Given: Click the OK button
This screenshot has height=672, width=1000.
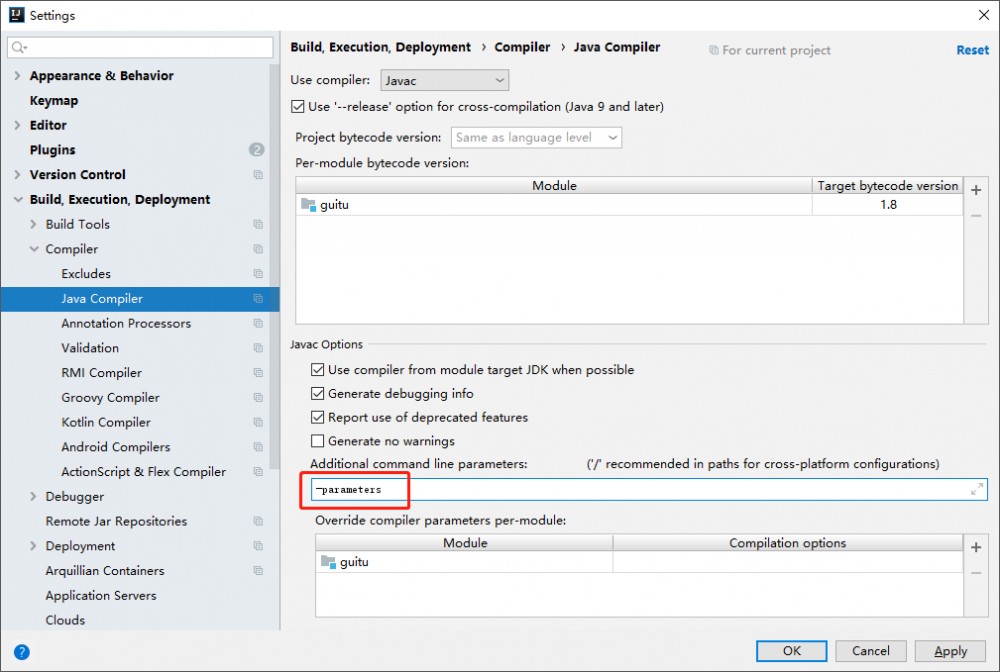Looking at the screenshot, I should click(791, 651).
